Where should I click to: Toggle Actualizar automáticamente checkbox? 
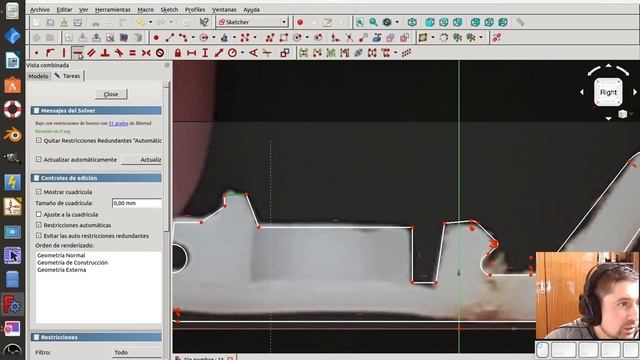39,159
